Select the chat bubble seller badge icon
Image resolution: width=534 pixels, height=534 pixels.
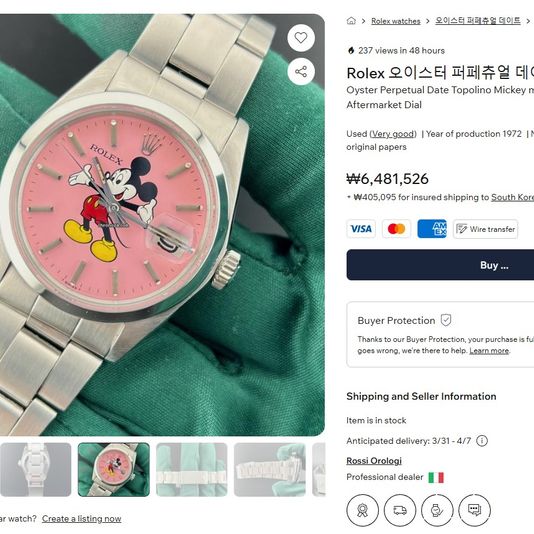click(x=474, y=510)
